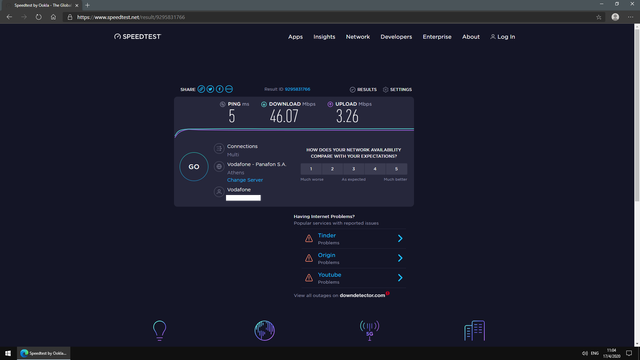Rate network availability 1

coord(311,169)
